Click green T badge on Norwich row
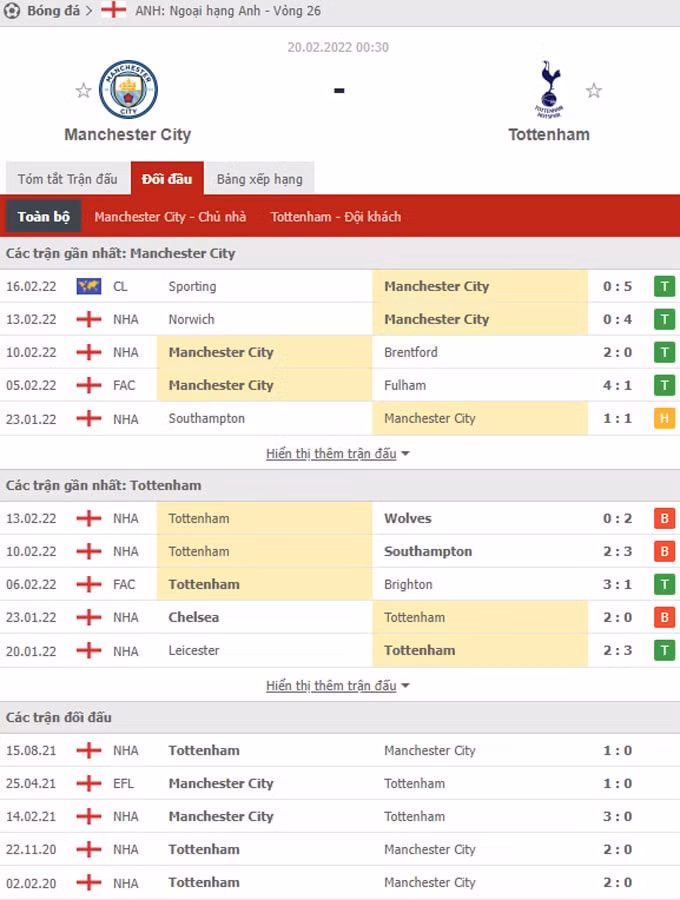 pos(665,319)
